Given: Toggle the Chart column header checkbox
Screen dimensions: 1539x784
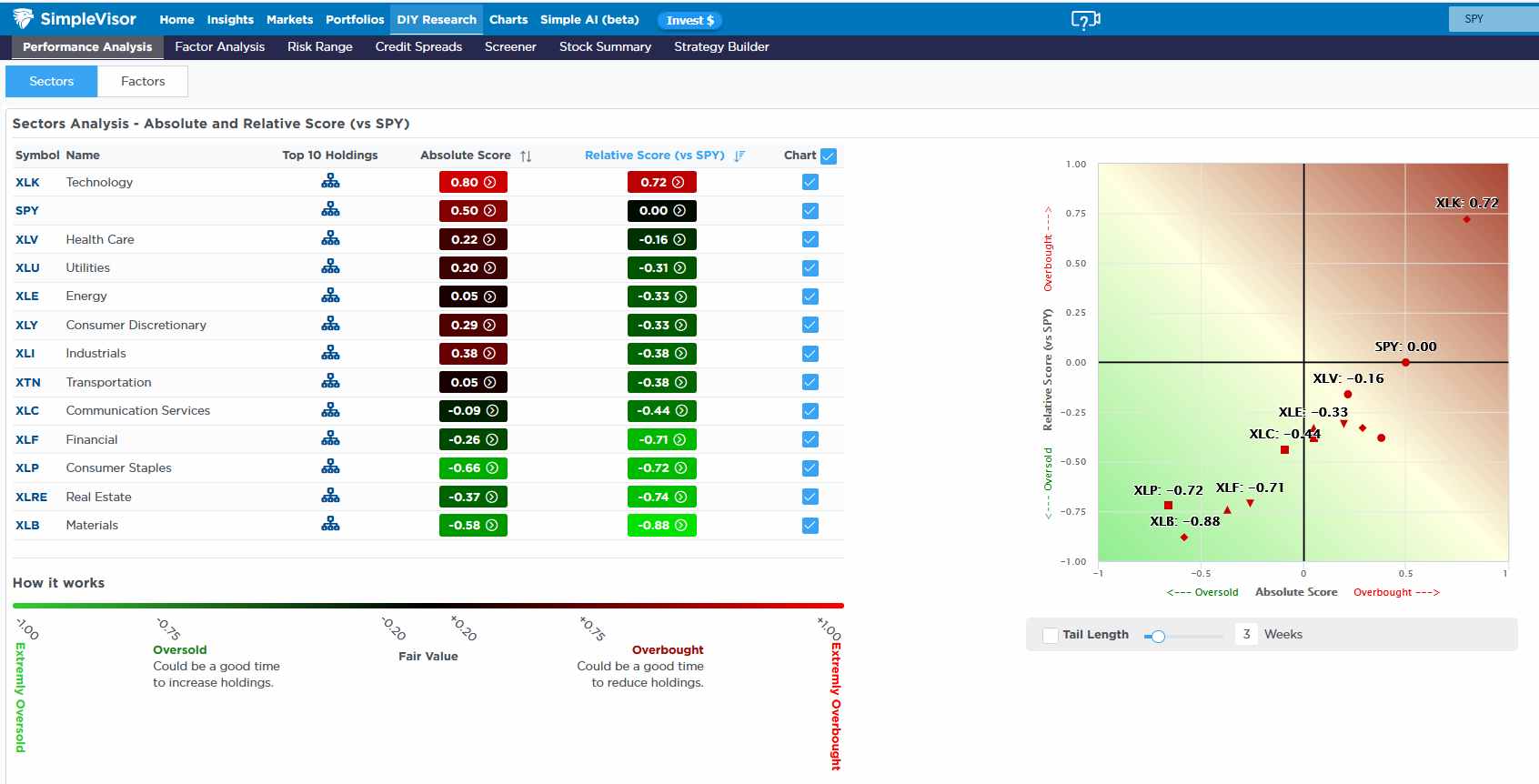Looking at the screenshot, I should [x=829, y=156].
